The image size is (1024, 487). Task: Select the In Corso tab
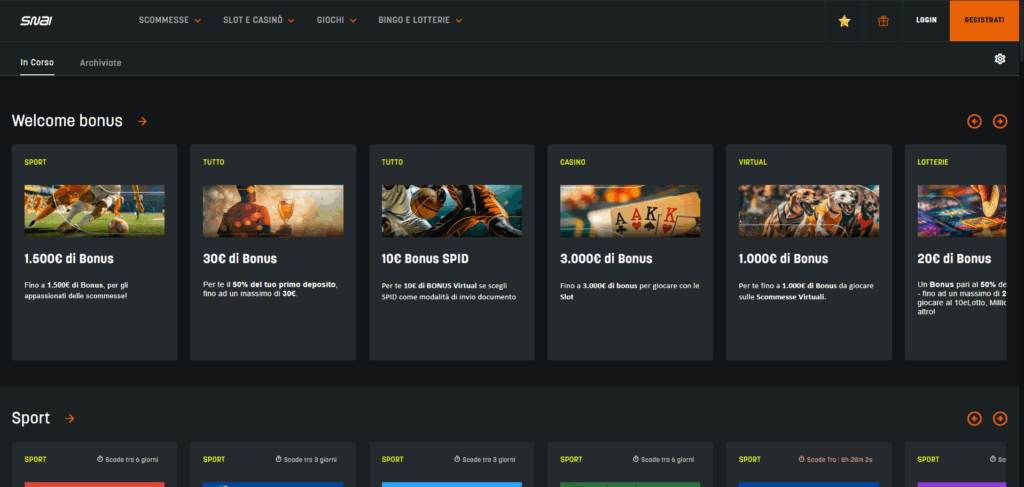37,62
